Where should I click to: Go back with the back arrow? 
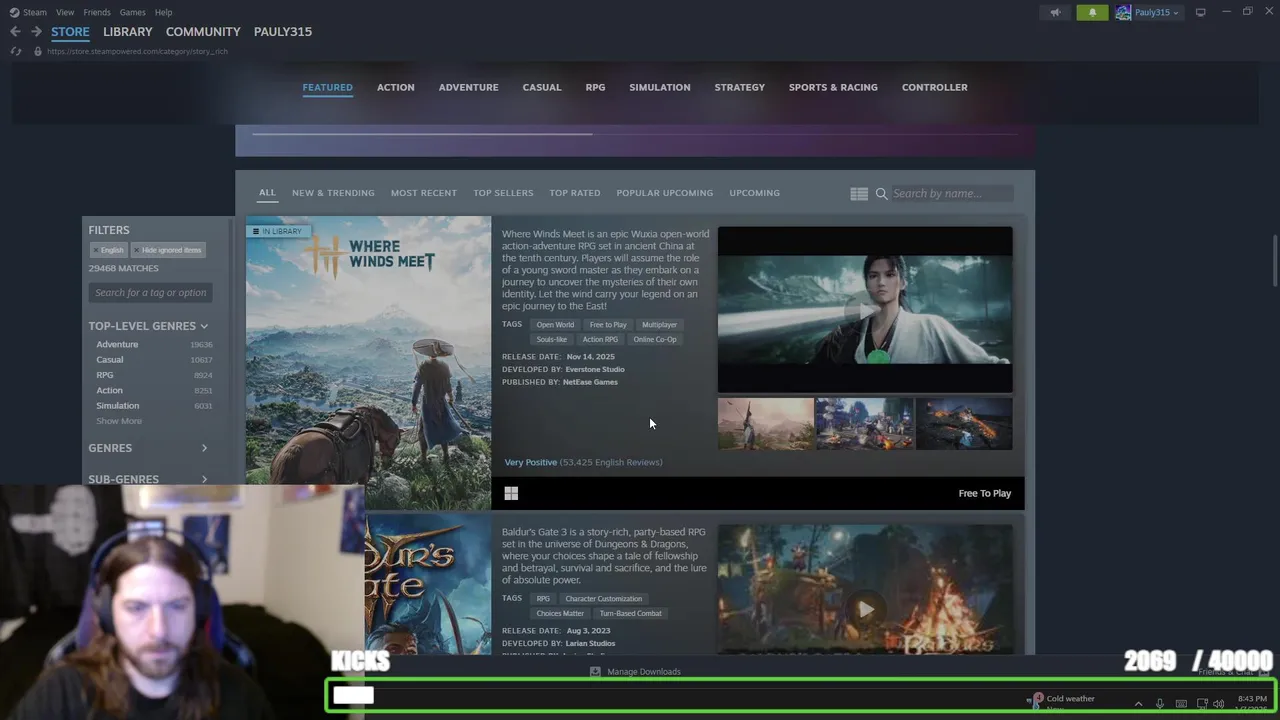(15, 32)
